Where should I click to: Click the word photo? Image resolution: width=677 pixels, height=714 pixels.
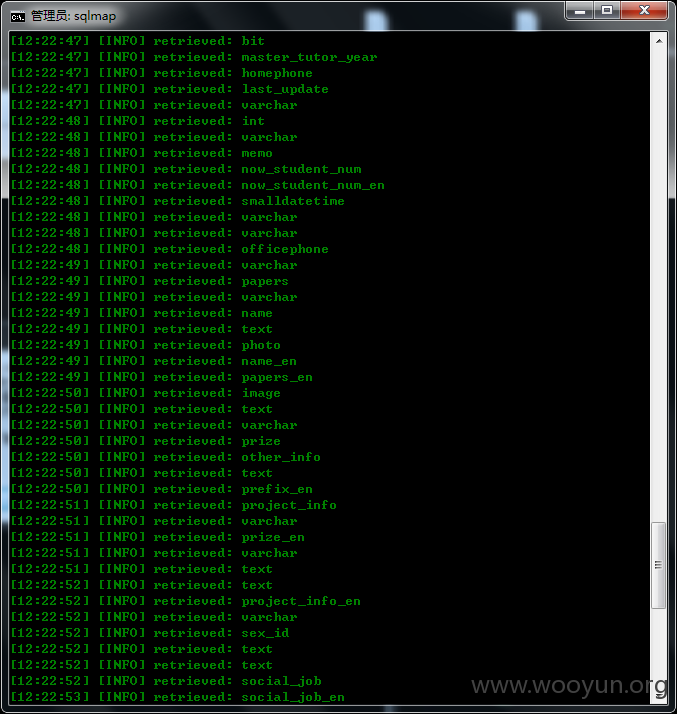pos(261,345)
